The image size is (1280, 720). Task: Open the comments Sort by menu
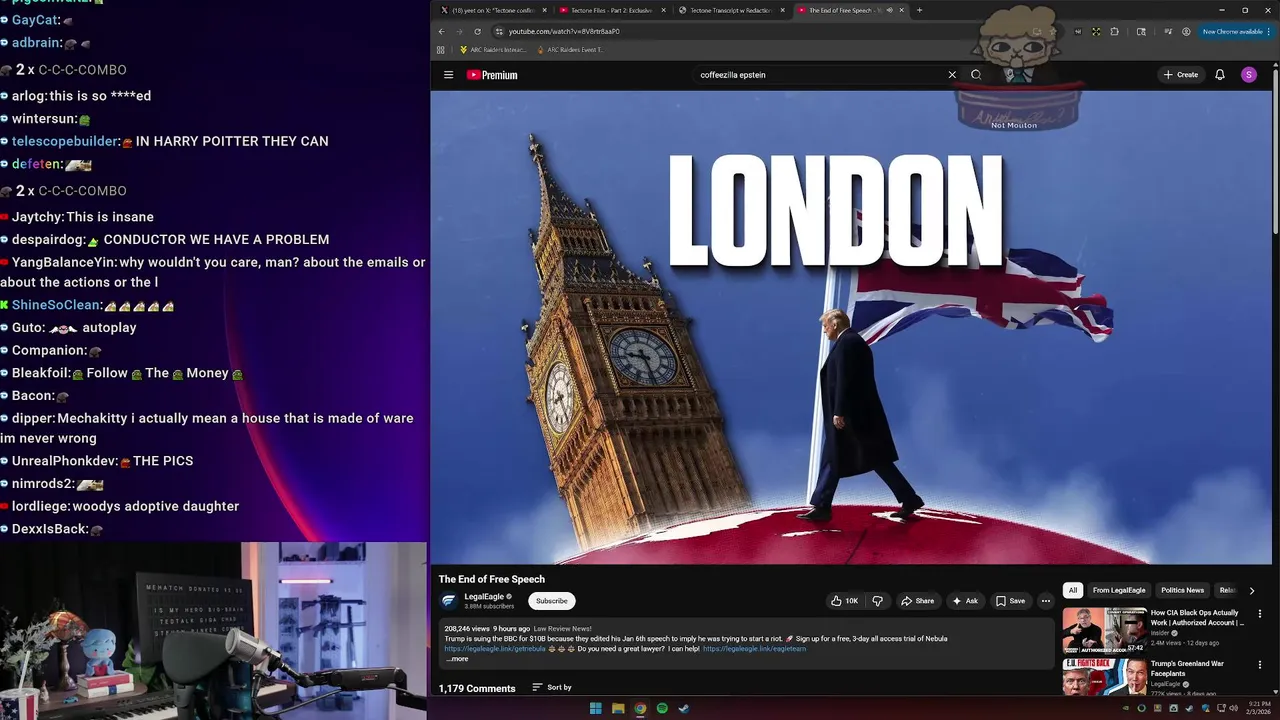[x=552, y=688]
